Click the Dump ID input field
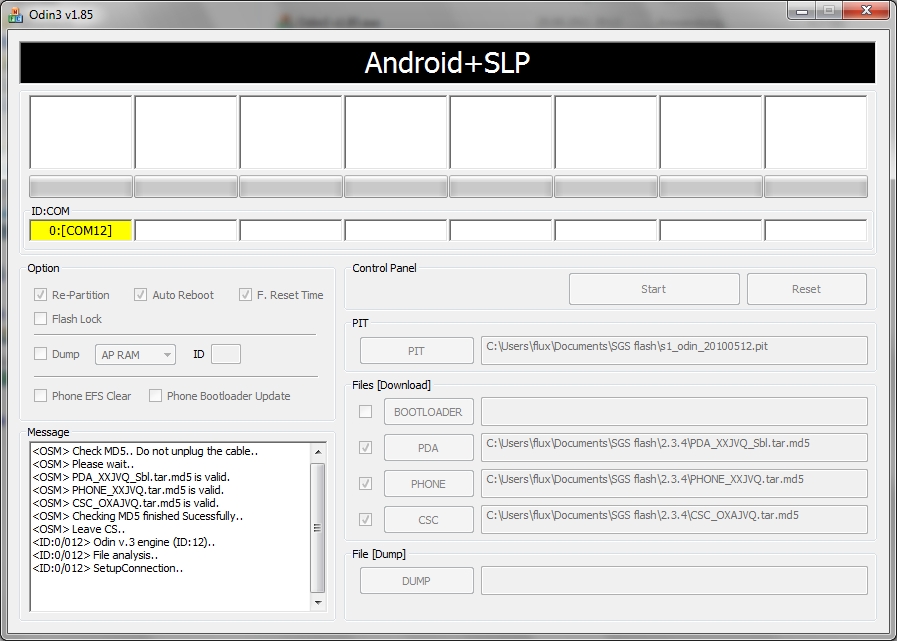 [x=226, y=354]
